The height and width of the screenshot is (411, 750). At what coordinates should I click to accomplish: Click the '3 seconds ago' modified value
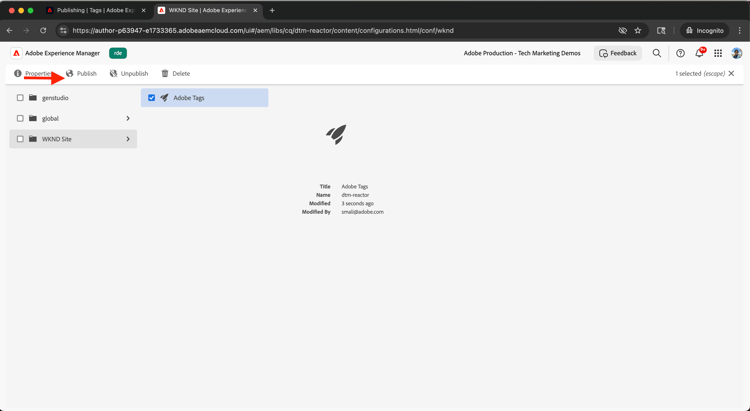357,203
